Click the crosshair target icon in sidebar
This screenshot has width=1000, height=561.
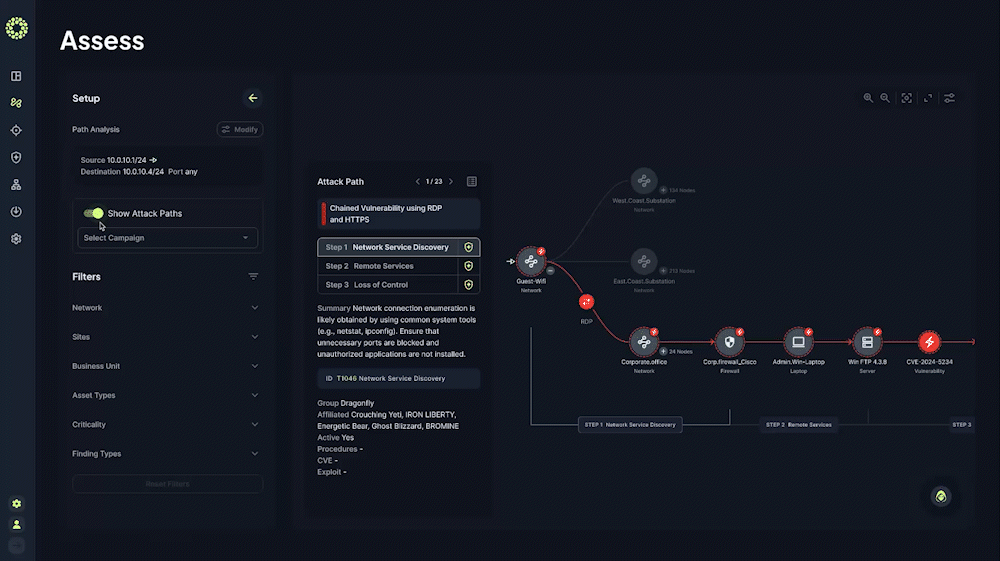pyautogui.click(x=16, y=130)
